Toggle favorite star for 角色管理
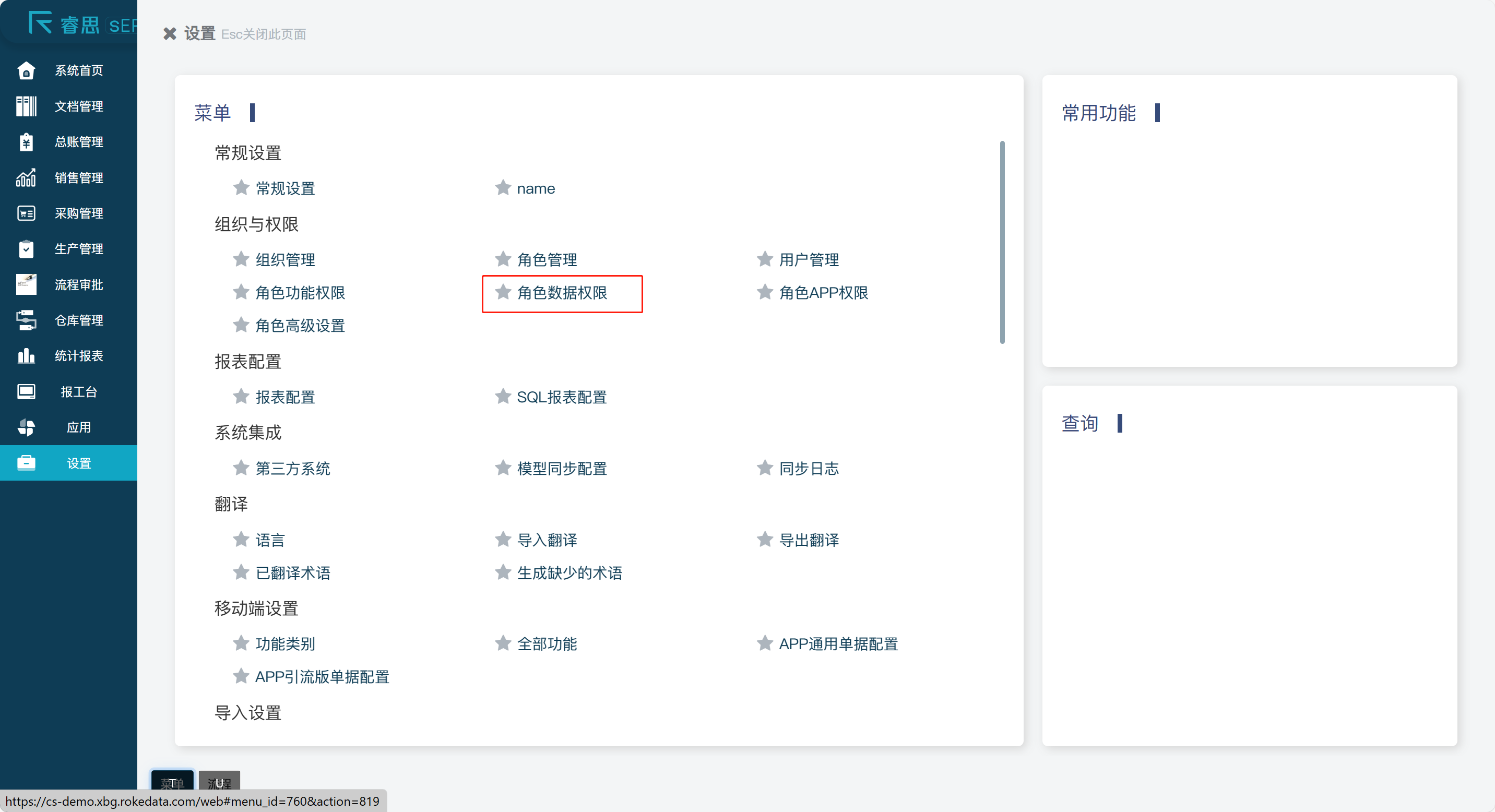 503,259
